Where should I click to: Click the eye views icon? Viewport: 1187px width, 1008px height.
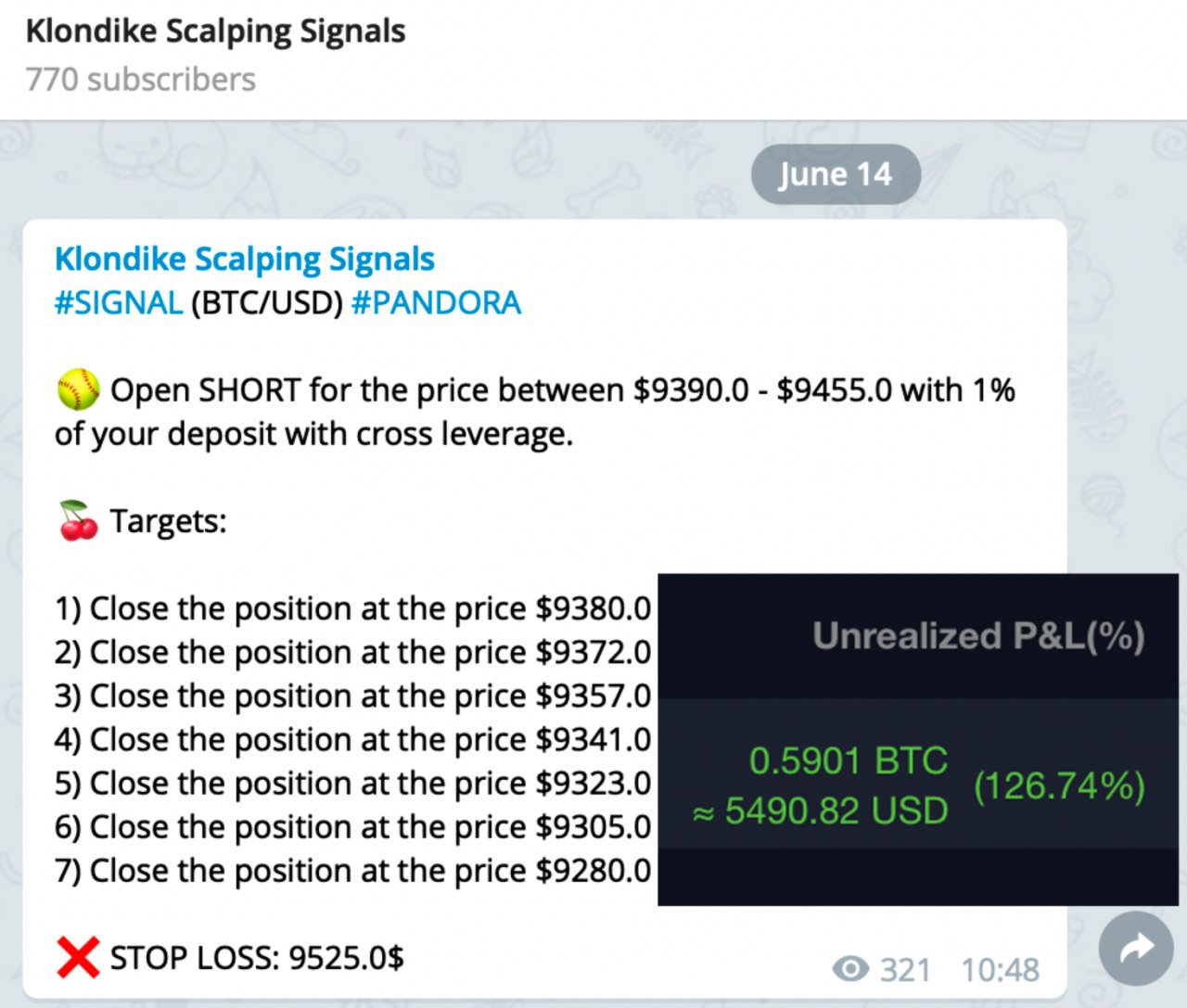click(x=850, y=969)
